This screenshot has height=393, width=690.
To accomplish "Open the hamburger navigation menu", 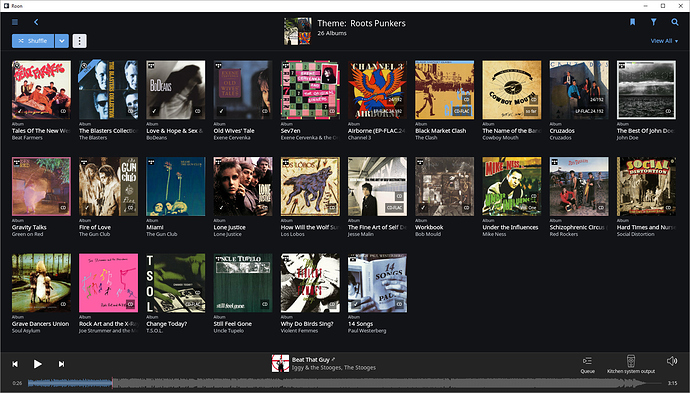I will click(15, 22).
